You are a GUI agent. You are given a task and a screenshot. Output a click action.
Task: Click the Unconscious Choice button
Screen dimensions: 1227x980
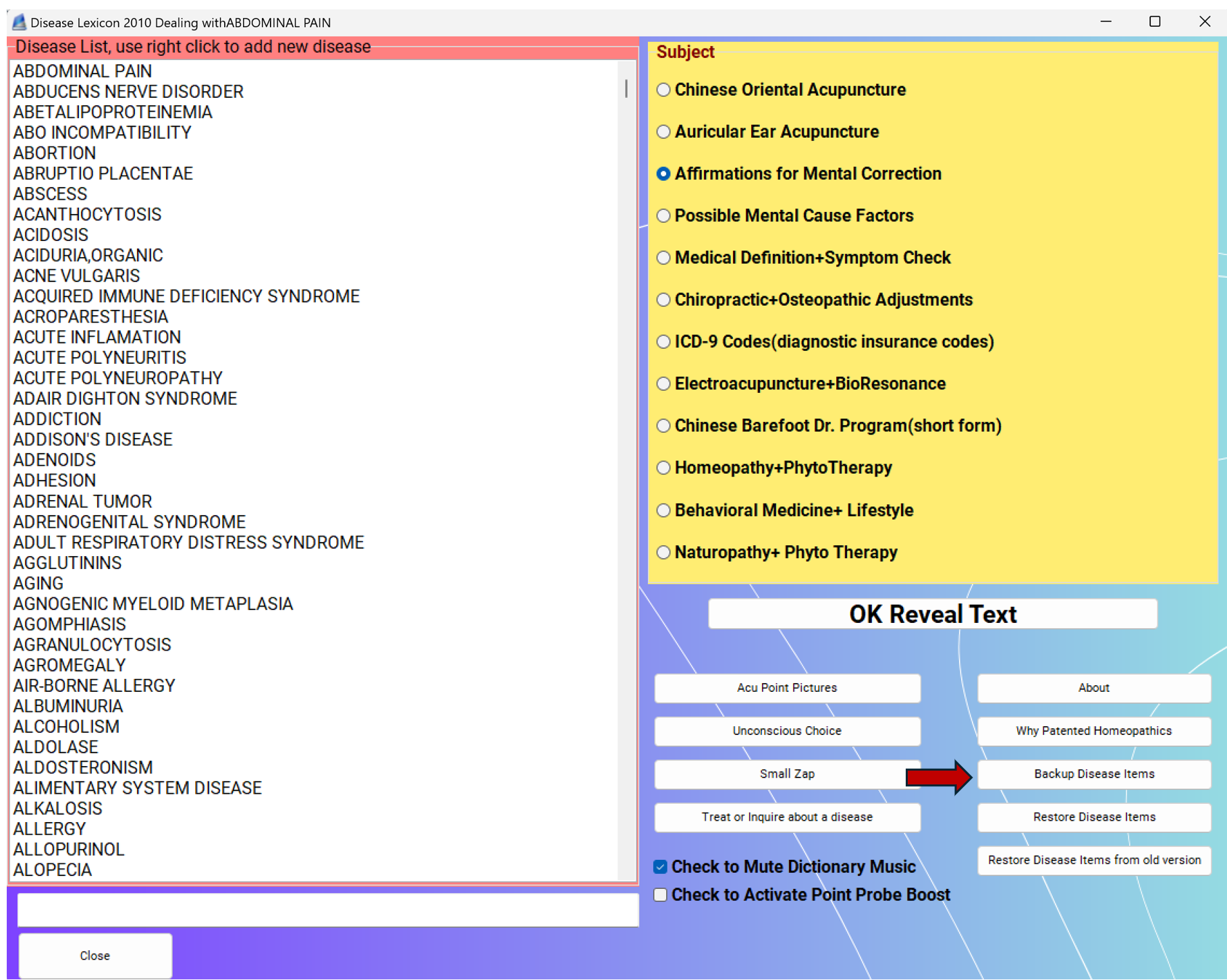[x=787, y=731]
